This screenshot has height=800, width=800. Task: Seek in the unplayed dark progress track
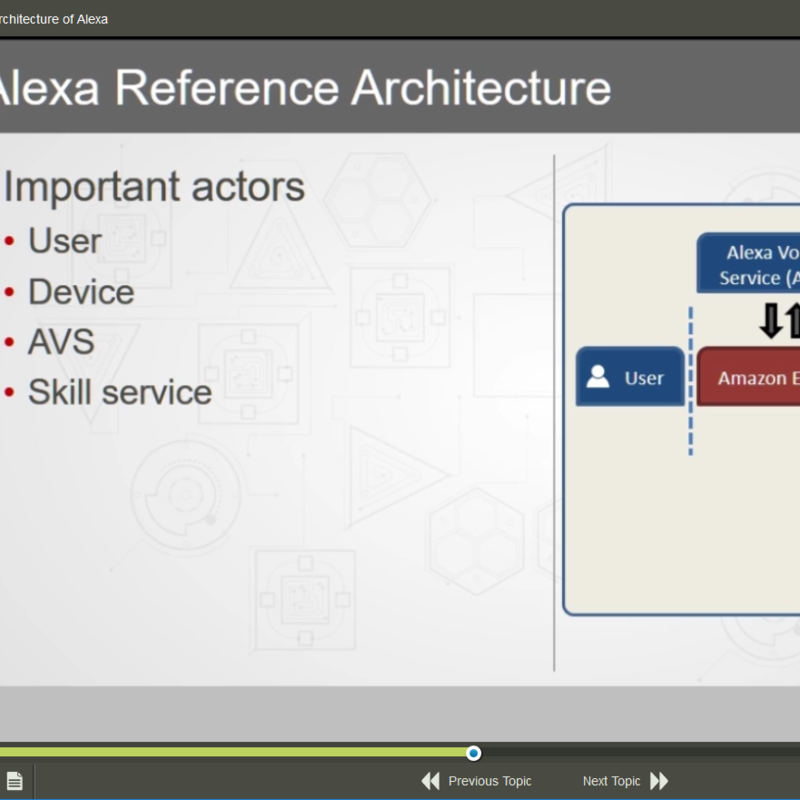(640, 752)
